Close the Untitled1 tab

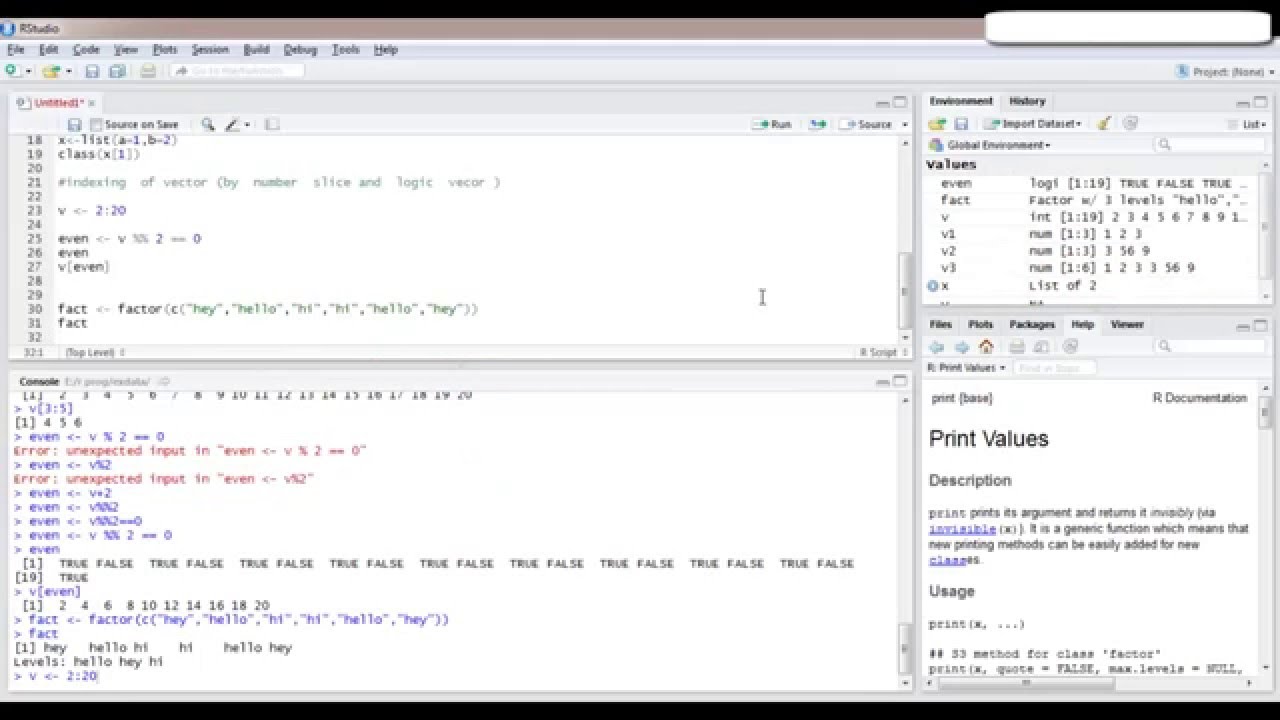[x=91, y=103]
